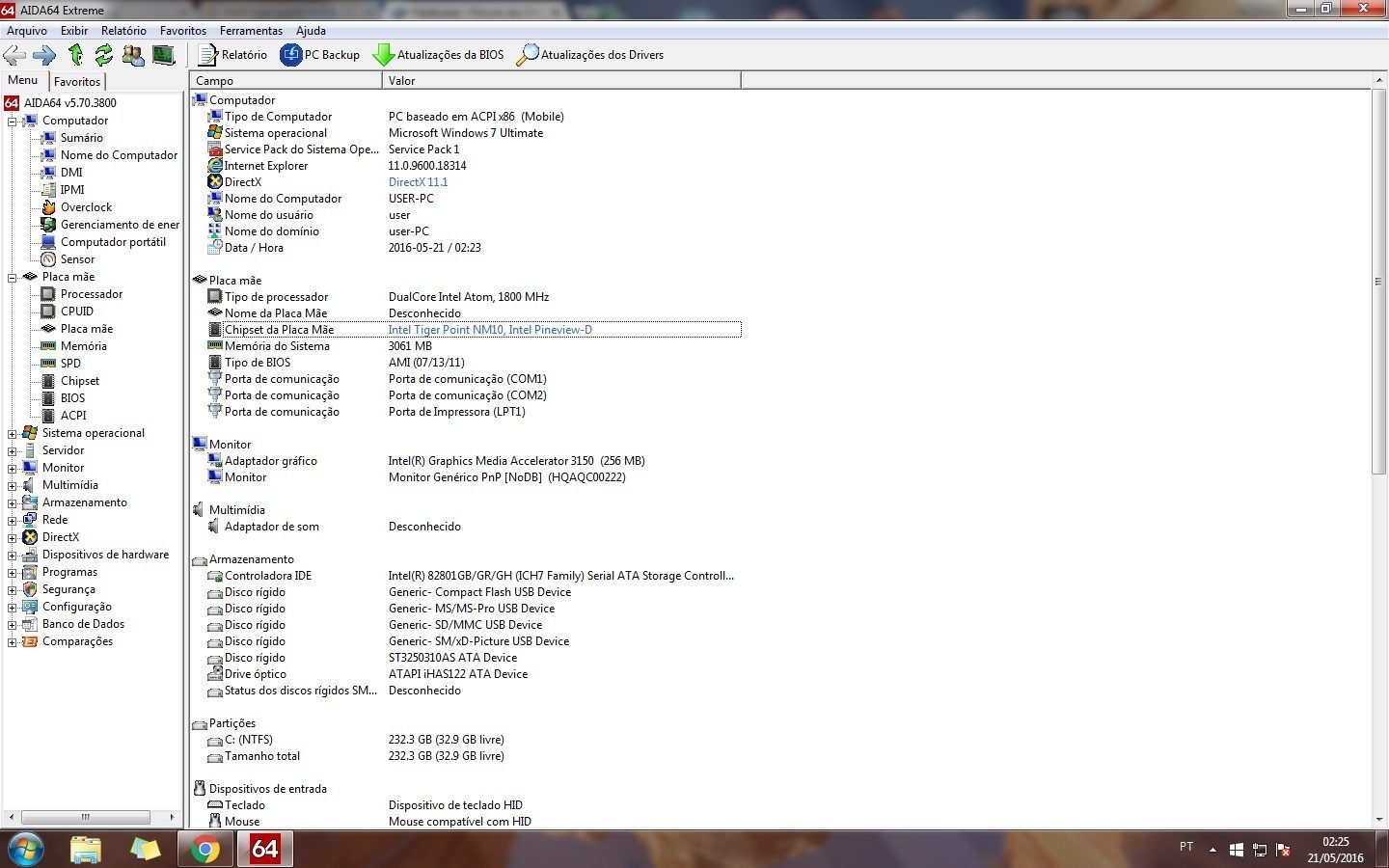Select ACPI in the tree
The image size is (1389, 868).
click(x=73, y=416)
